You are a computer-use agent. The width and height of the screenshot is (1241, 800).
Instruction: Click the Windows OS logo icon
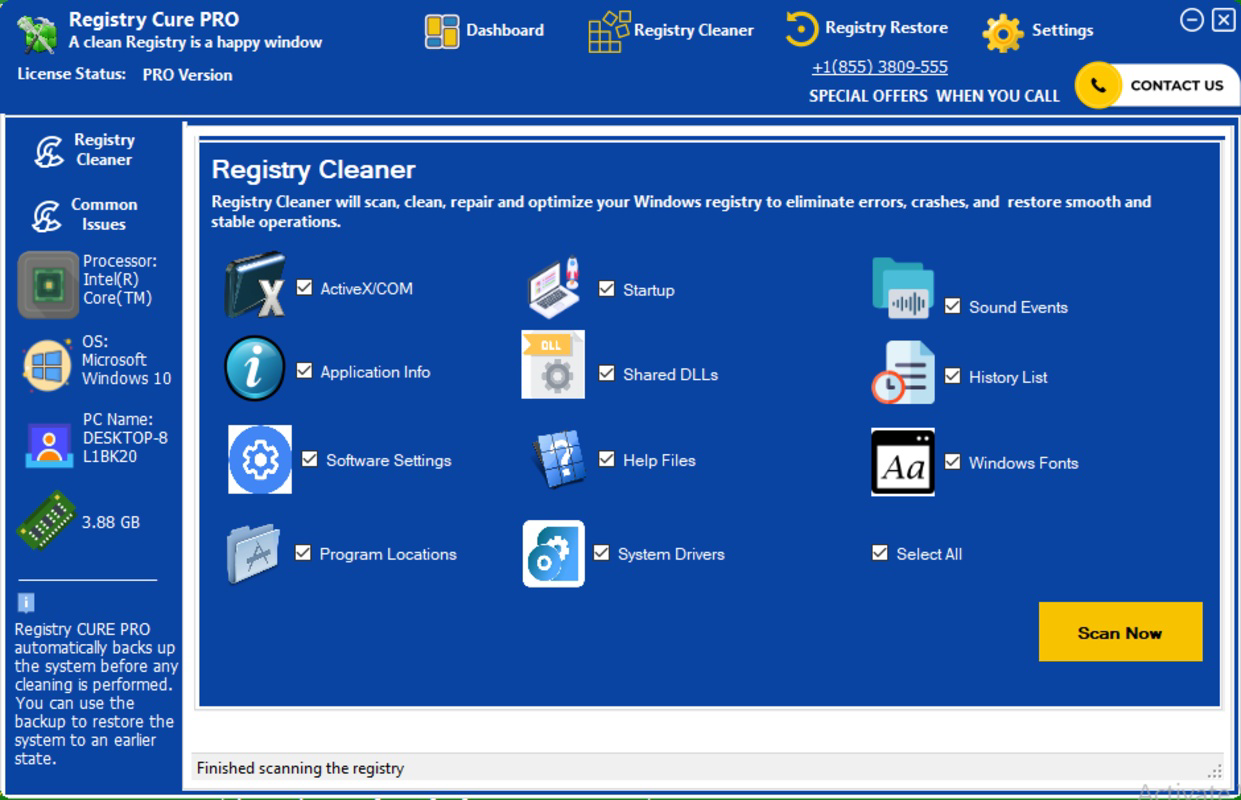(47, 365)
